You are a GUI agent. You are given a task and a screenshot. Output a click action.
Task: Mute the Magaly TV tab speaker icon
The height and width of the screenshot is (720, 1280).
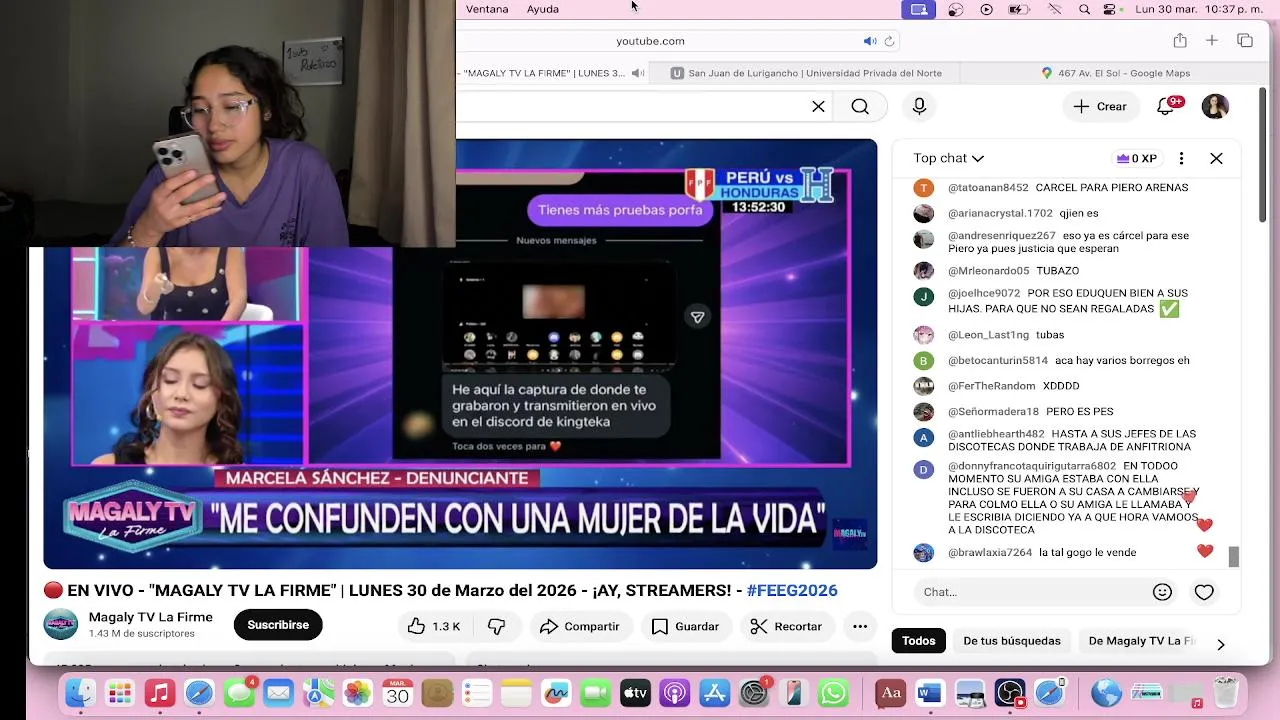(x=637, y=73)
